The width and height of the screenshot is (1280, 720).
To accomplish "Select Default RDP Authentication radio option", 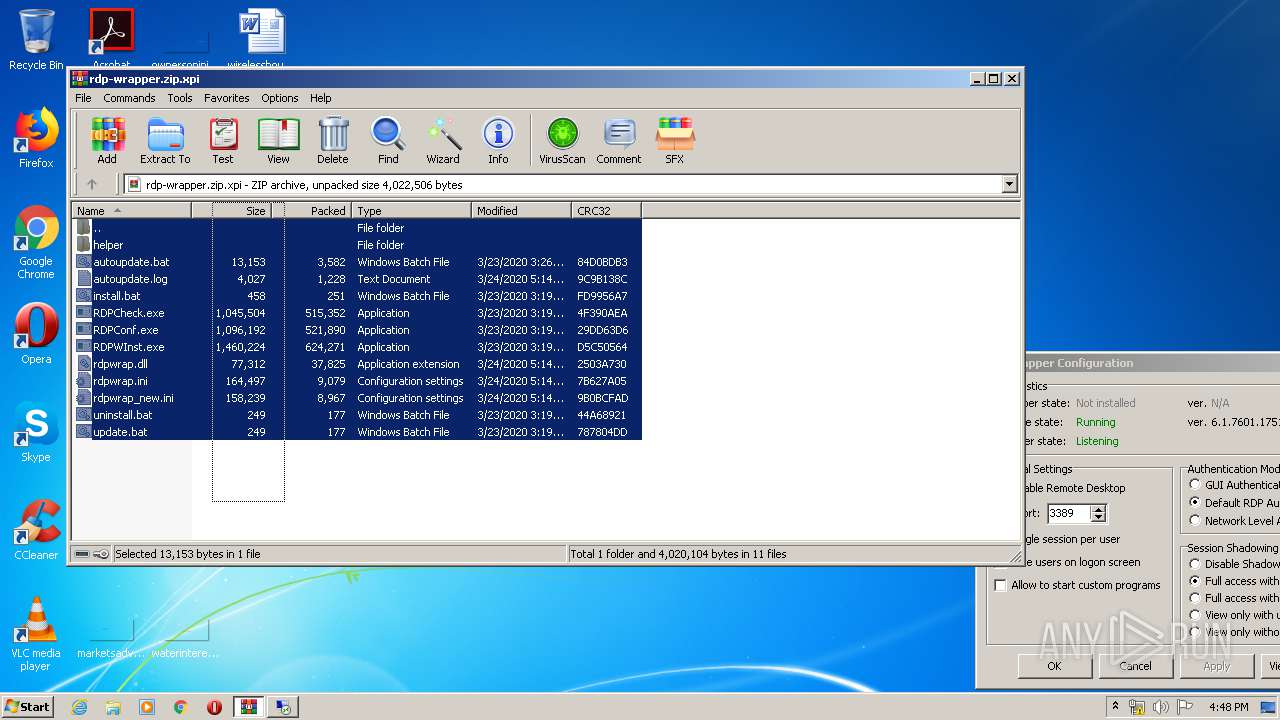I will [1195, 503].
